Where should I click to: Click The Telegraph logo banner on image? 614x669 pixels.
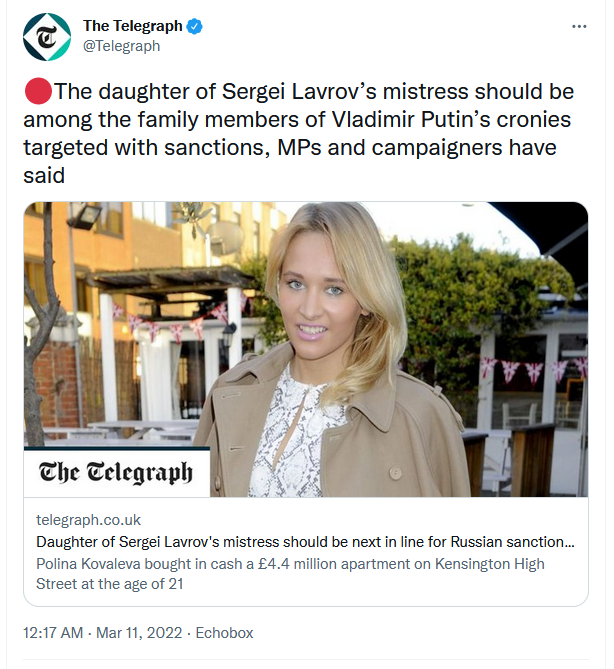[116, 472]
